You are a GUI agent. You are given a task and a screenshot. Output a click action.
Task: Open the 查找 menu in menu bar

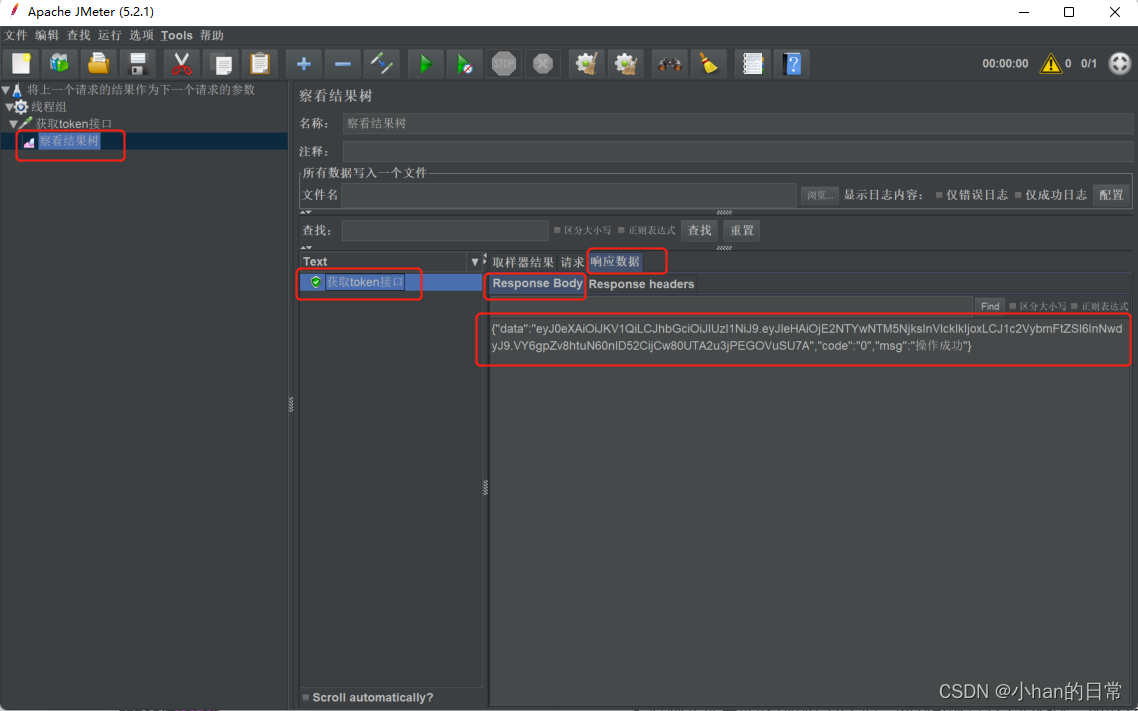[78, 36]
